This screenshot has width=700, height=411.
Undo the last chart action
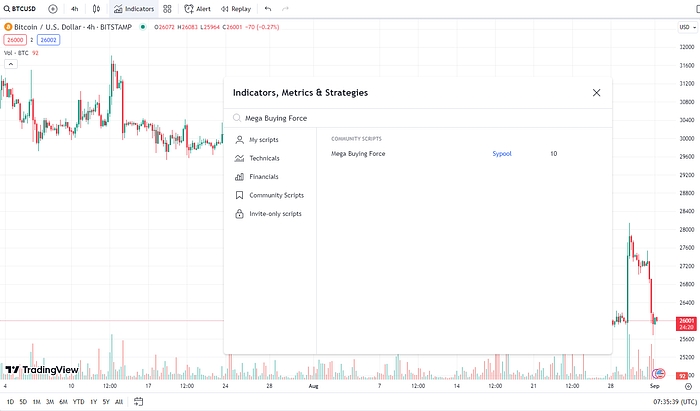coord(267,8)
